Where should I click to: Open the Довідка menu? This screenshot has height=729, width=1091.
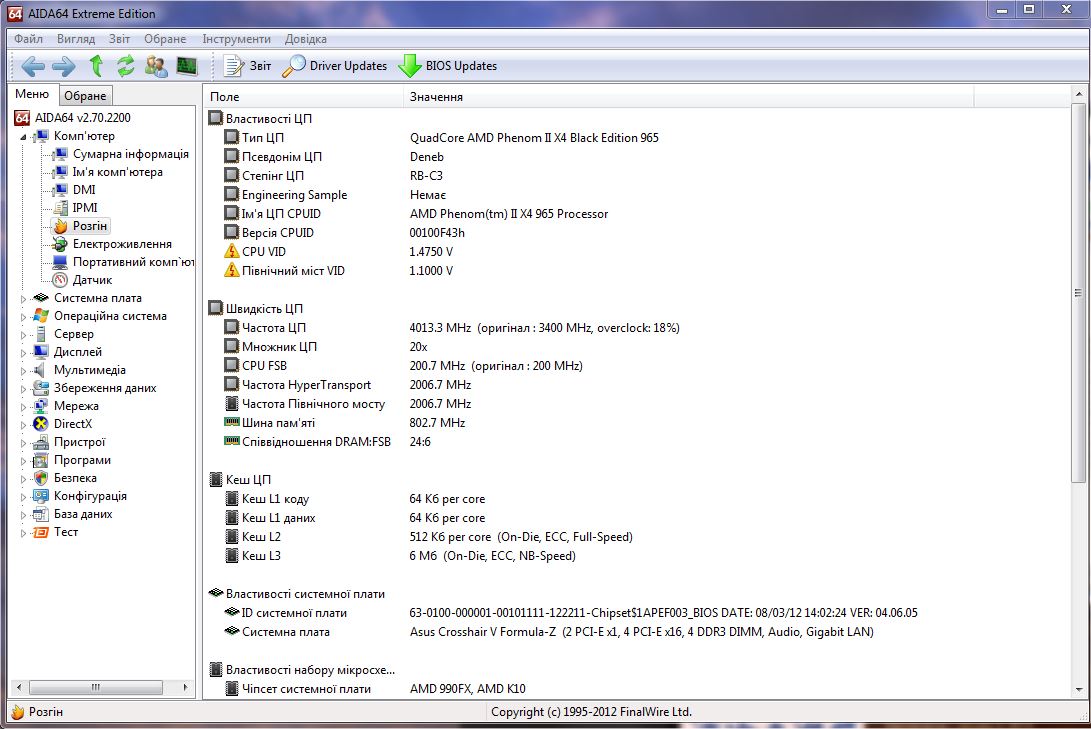pyautogui.click(x=305, y=39)
